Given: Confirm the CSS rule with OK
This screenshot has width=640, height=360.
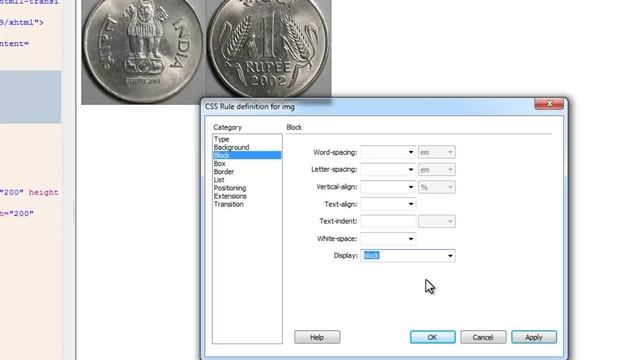Looking at the screenshot, I should [433, 337].
